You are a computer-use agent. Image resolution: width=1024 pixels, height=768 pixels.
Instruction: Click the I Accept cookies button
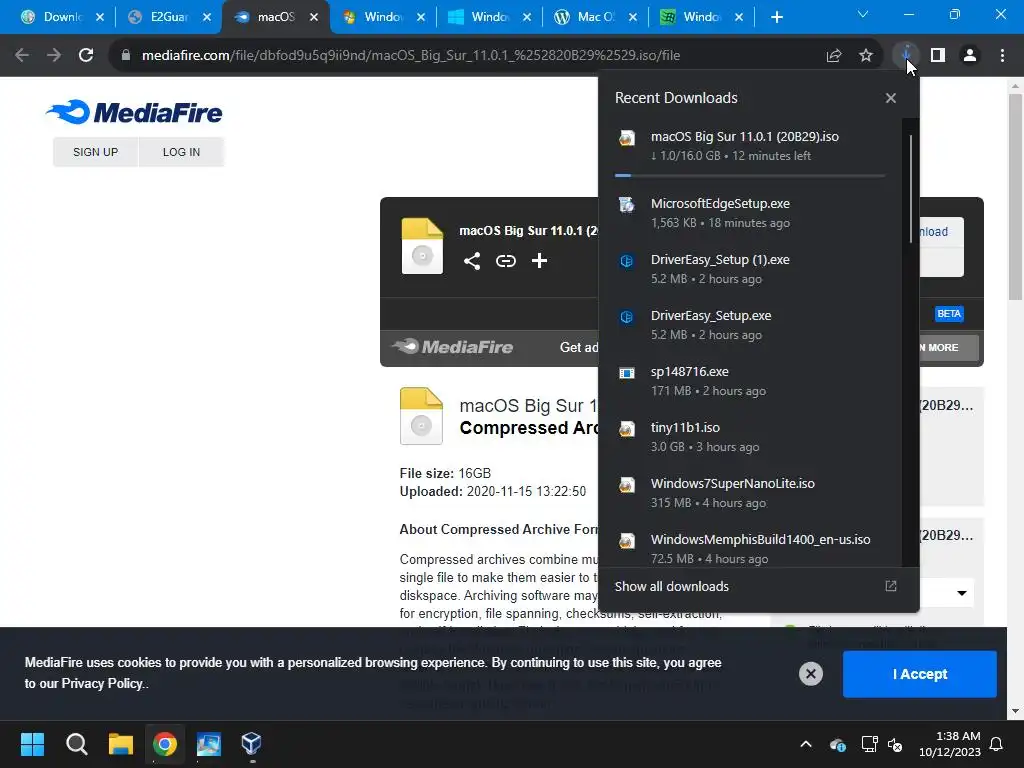click(920, 674)
